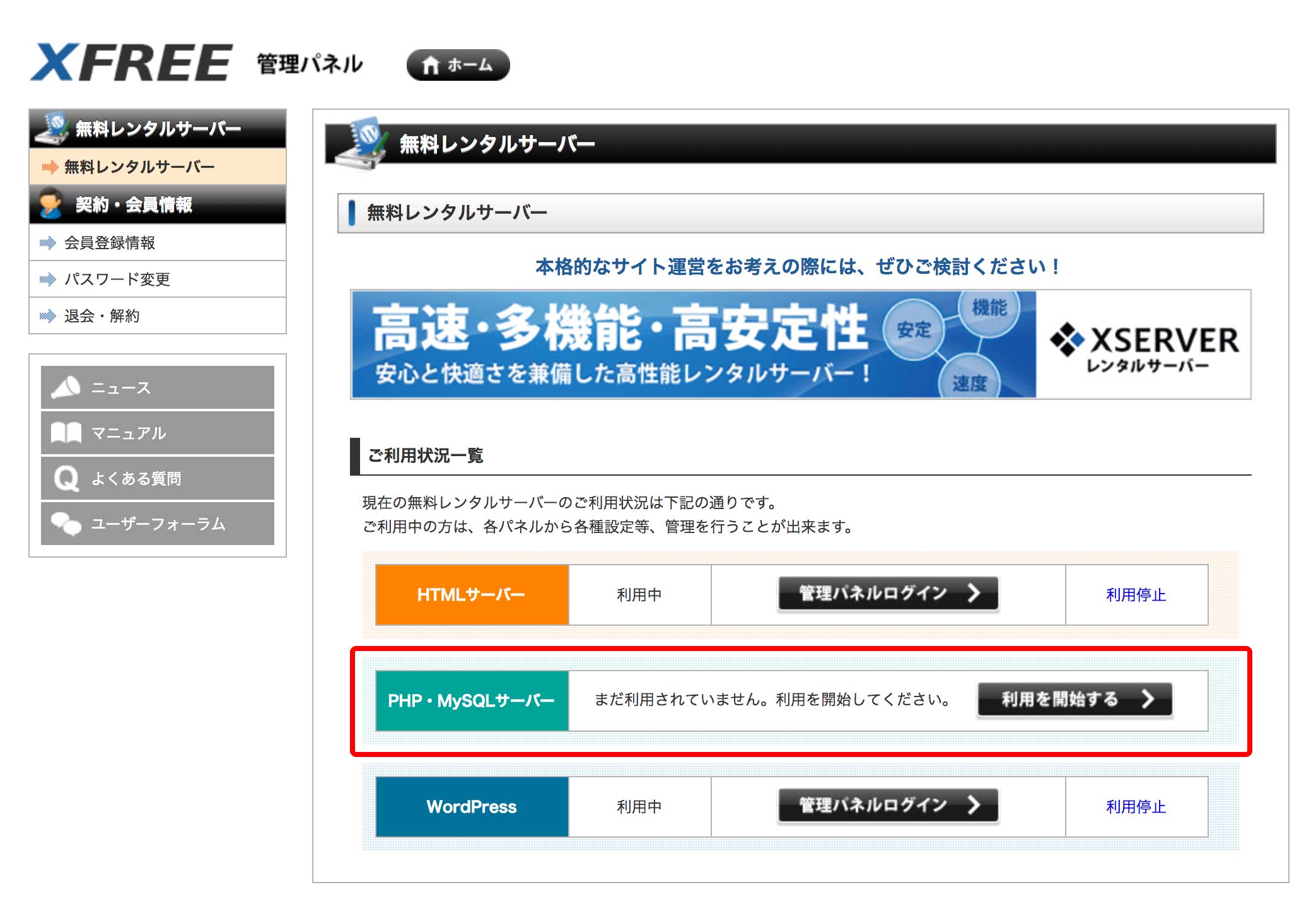
Task: Click 管理パネル title text beside logo
Action: tap(310, 64)
